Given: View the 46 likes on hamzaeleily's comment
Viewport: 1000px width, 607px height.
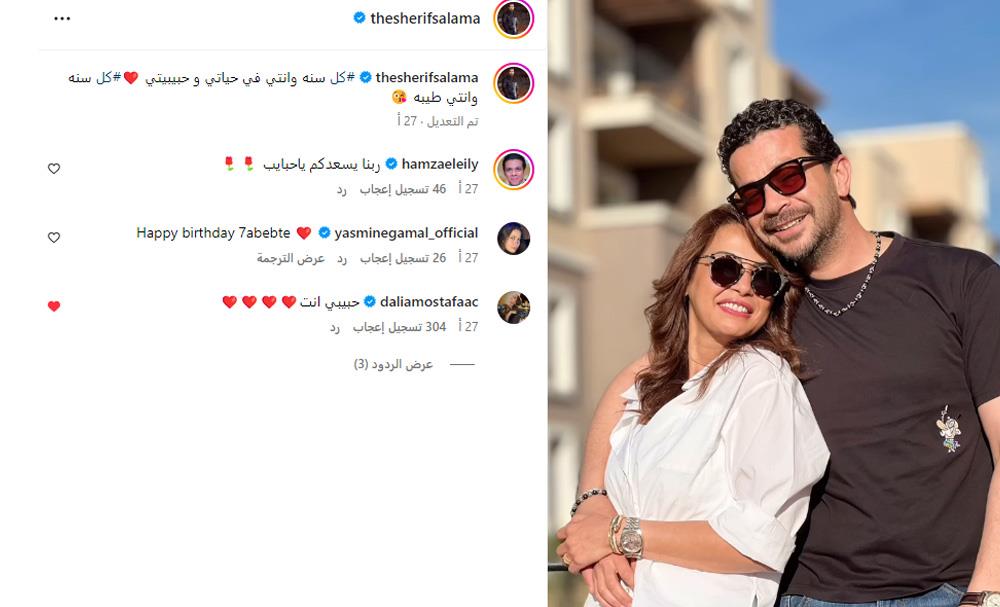Looking at the screenshot, I should coord(402,189).
